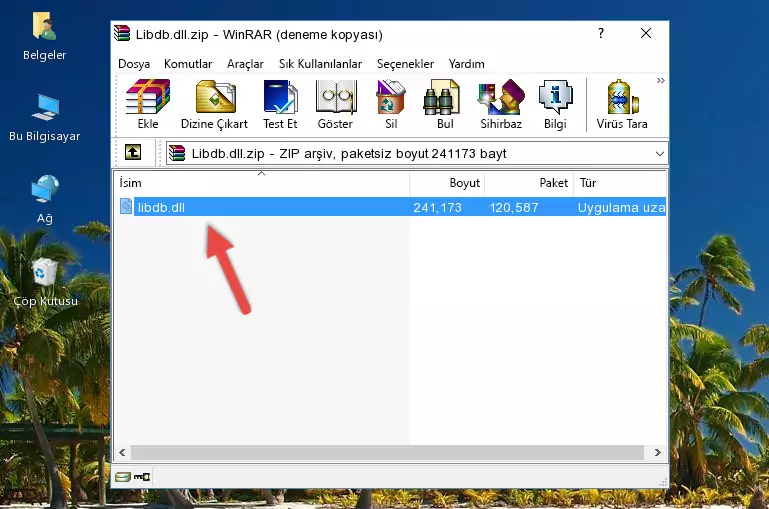Screen dimensions: 769x509
Task: Click the 120,587 packed size value
Action: [x=514, y=207]
